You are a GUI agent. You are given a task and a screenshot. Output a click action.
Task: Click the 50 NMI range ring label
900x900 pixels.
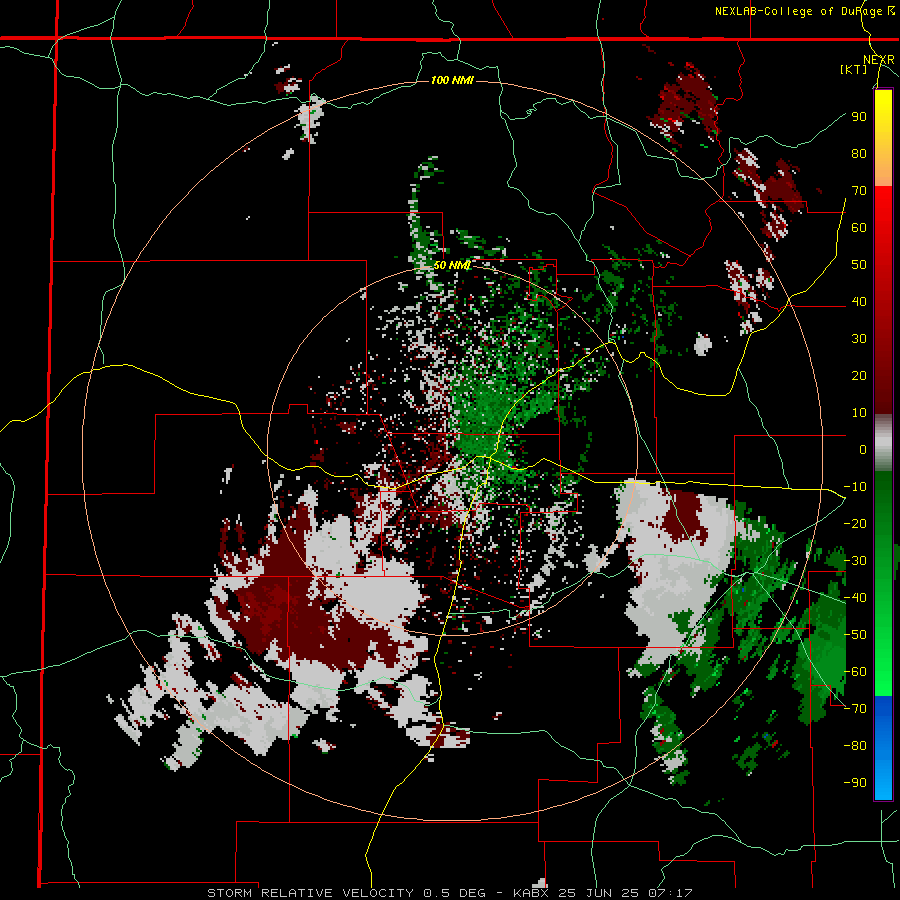452,265
